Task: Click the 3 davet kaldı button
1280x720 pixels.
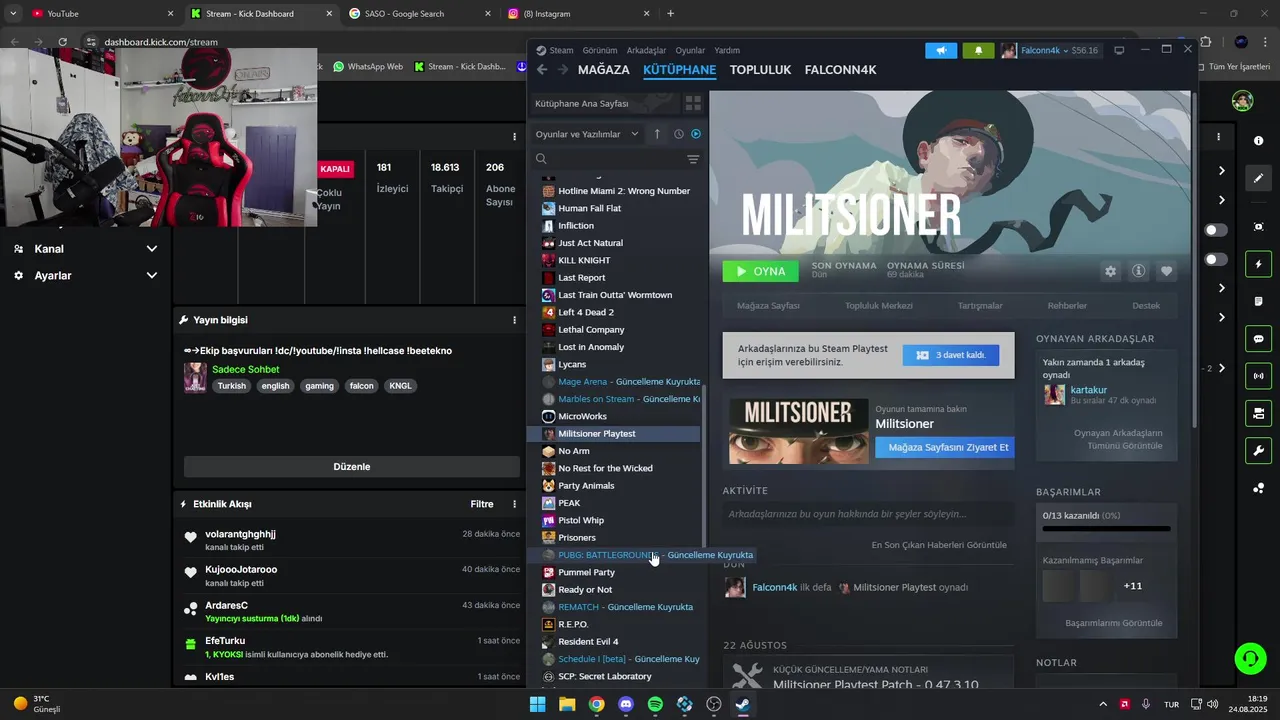Action: tap(950, 355)
